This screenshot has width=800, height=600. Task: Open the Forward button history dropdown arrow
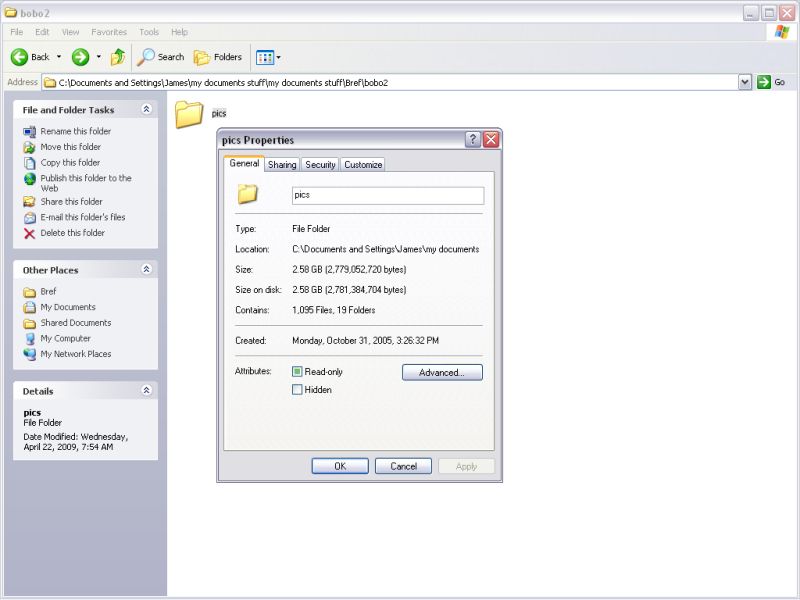(x=98, y=57)
